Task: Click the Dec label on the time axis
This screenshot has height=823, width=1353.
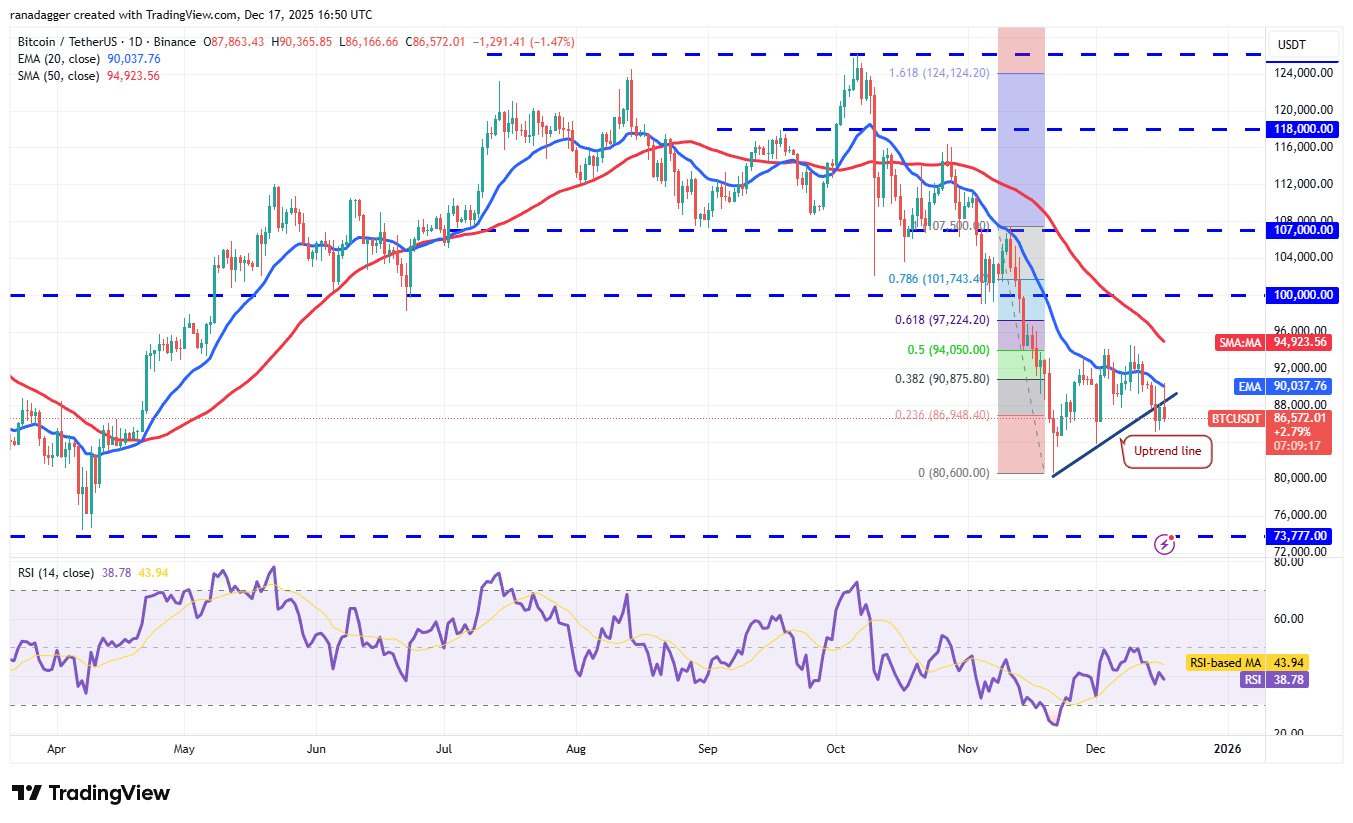Action: [1096, 748]
